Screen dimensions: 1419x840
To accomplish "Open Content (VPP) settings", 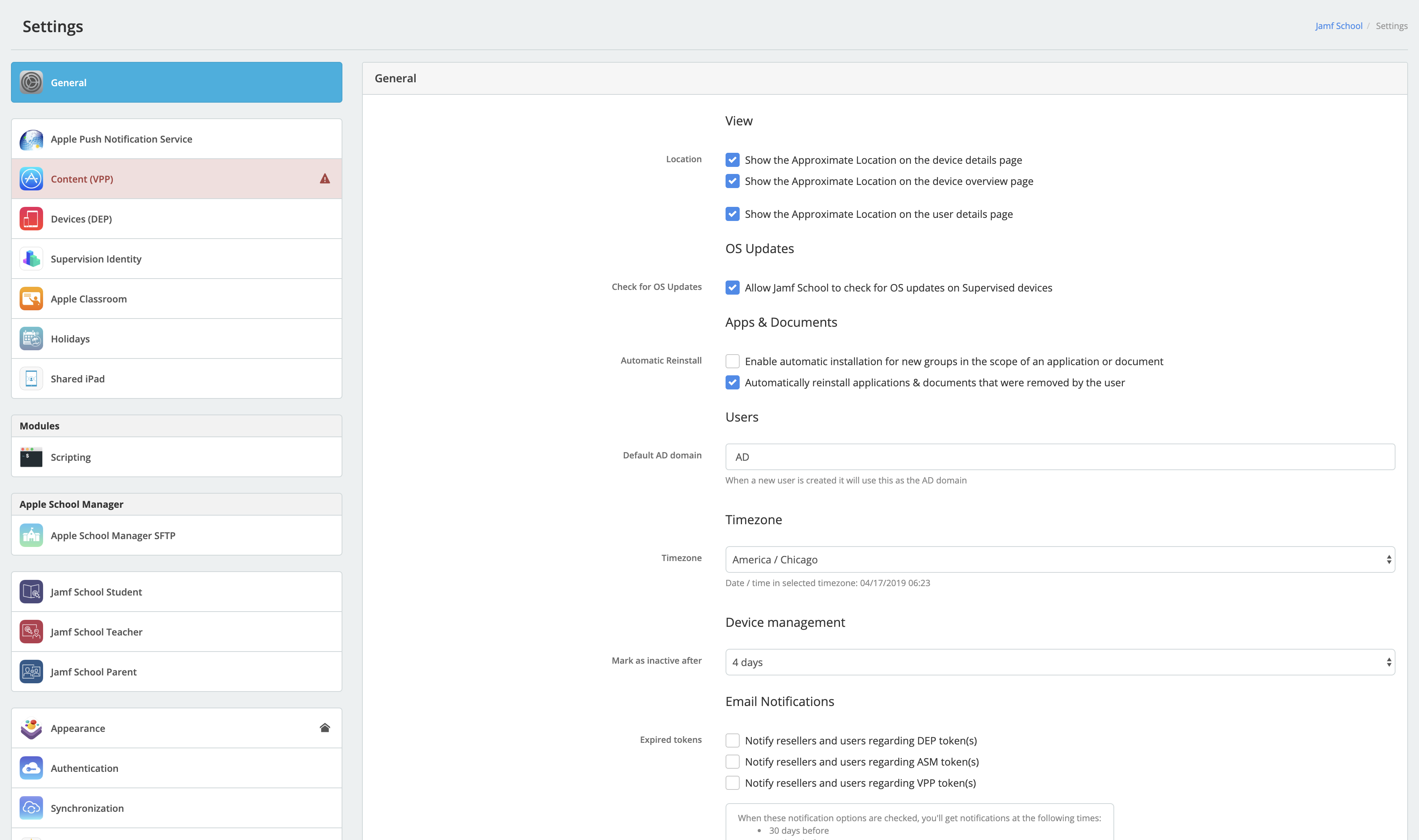I will [x=177, y=179].
